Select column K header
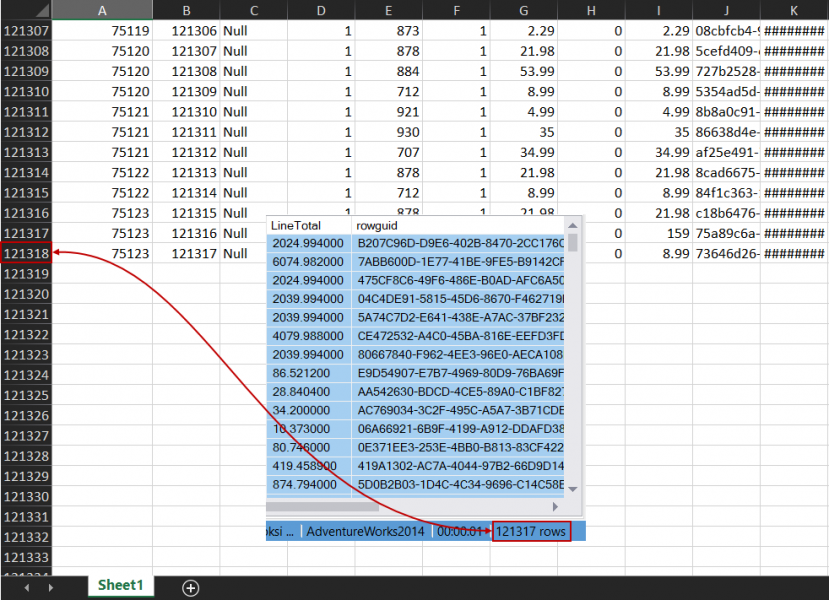 coord(793,10)
